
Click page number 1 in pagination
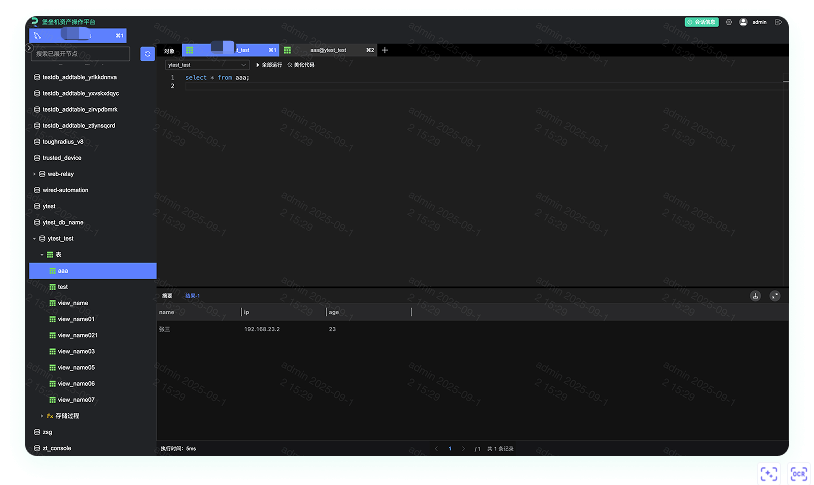tap(450, 449)
